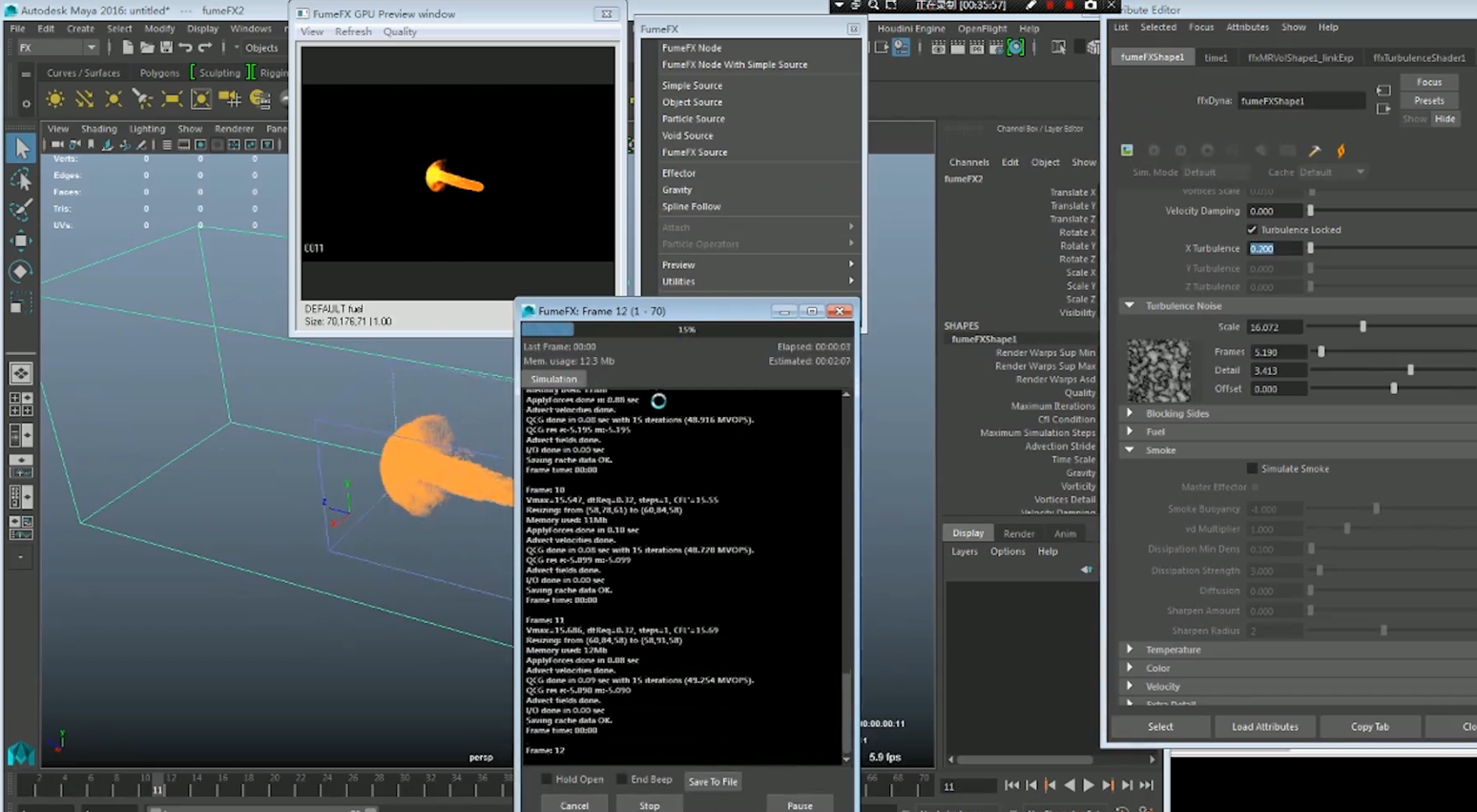Click the Presets button

[x=1428, y=100]
